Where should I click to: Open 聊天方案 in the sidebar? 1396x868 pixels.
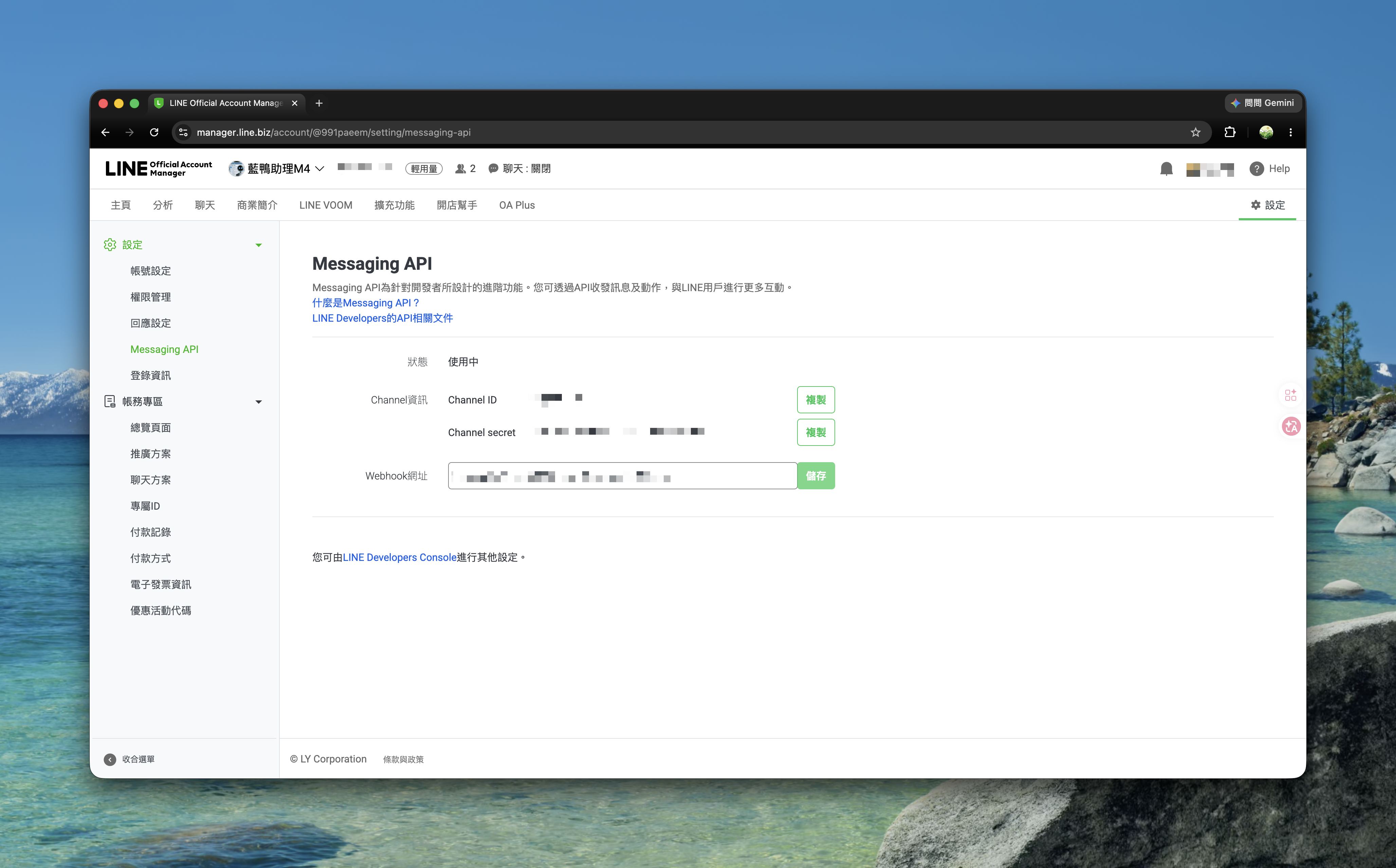coord(150,480)
